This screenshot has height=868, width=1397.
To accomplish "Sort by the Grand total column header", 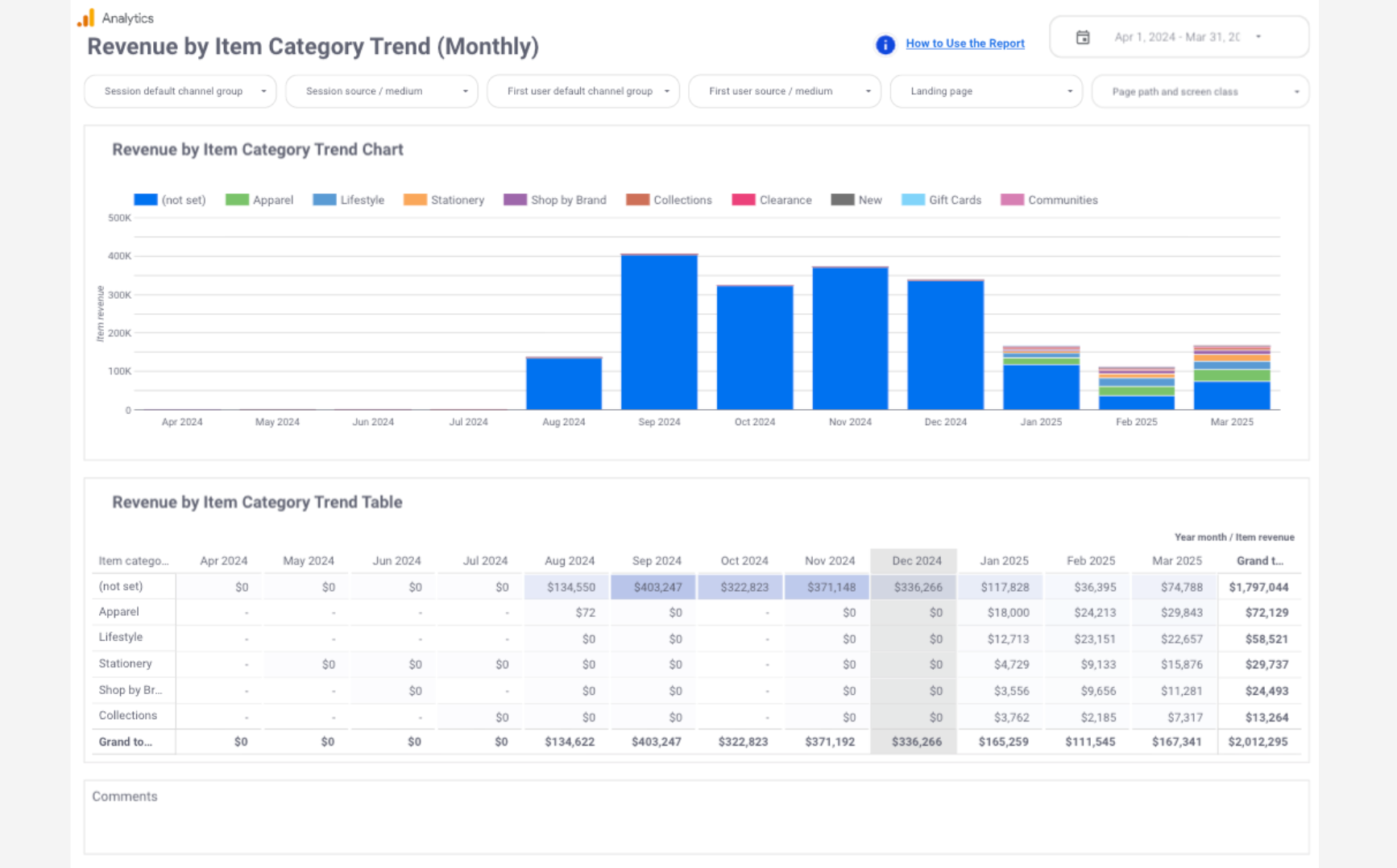I will (x=1259, y=560).
